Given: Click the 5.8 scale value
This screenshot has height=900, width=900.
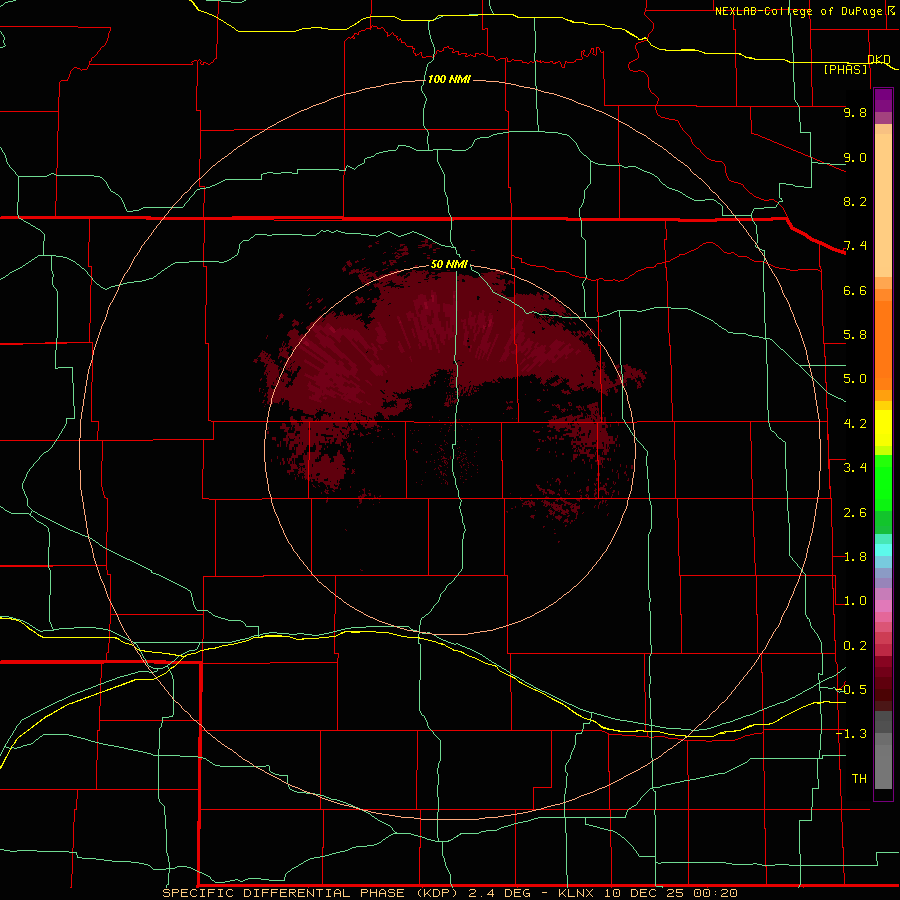Looking at the screenshot, I should (855, 335).
